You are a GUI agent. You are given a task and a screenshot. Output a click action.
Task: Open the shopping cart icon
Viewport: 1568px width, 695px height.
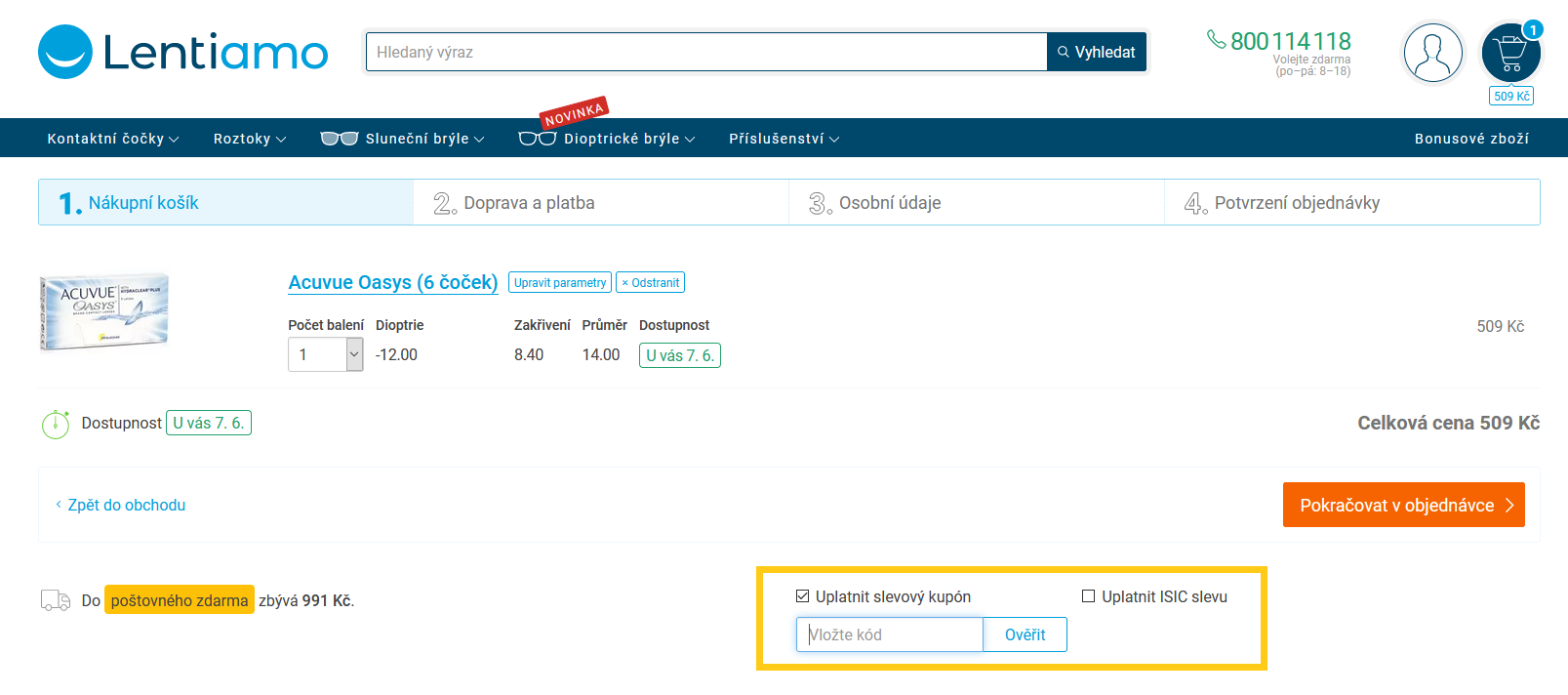click(x=1510, y=54)
